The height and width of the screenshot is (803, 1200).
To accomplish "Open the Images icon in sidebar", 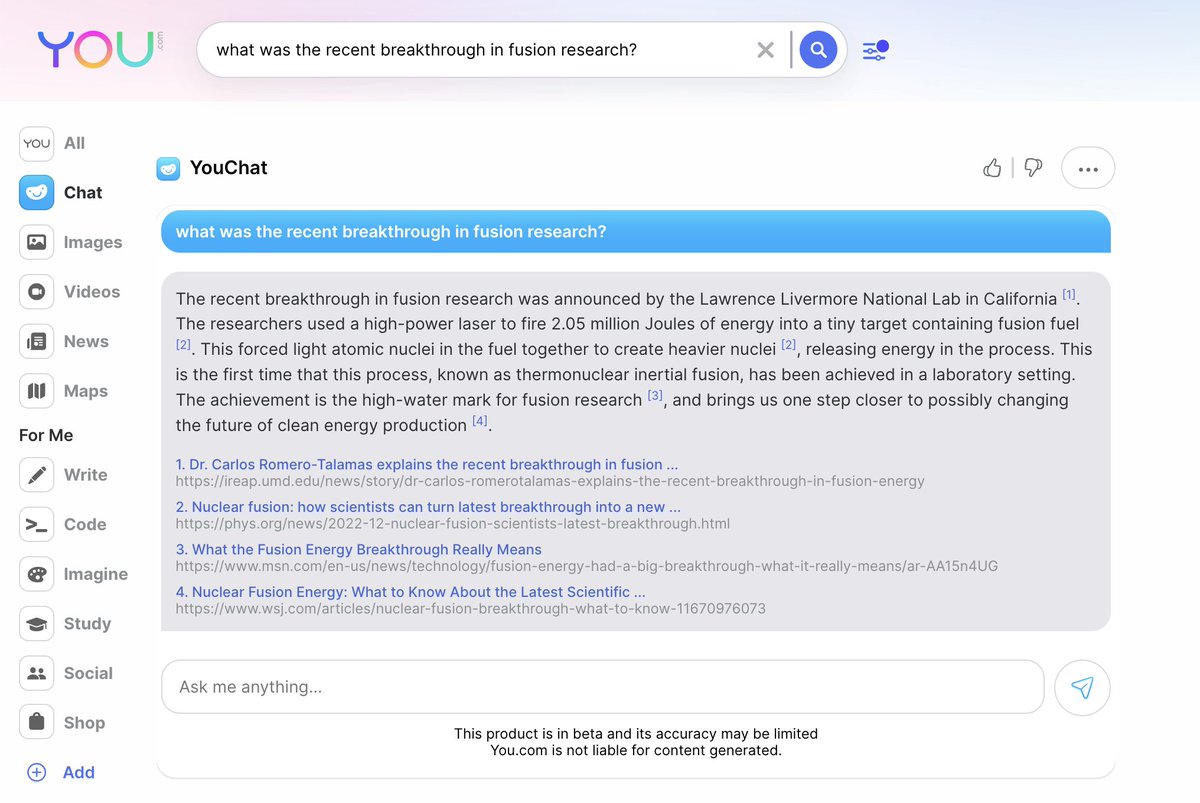I will [x=36, y=242].
